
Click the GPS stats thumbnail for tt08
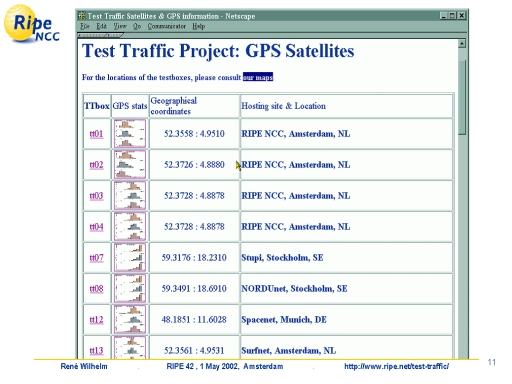click(130, 289)
